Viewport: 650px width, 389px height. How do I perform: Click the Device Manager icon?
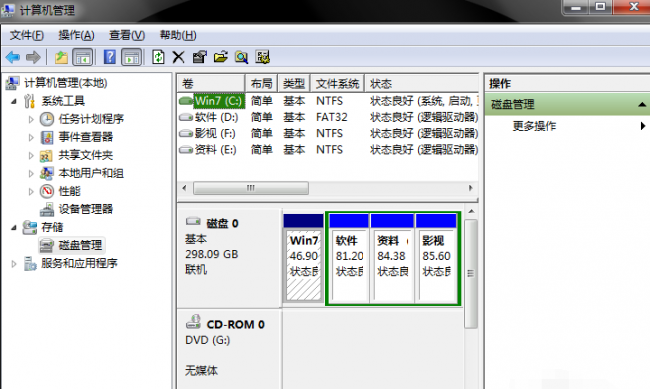47,209
